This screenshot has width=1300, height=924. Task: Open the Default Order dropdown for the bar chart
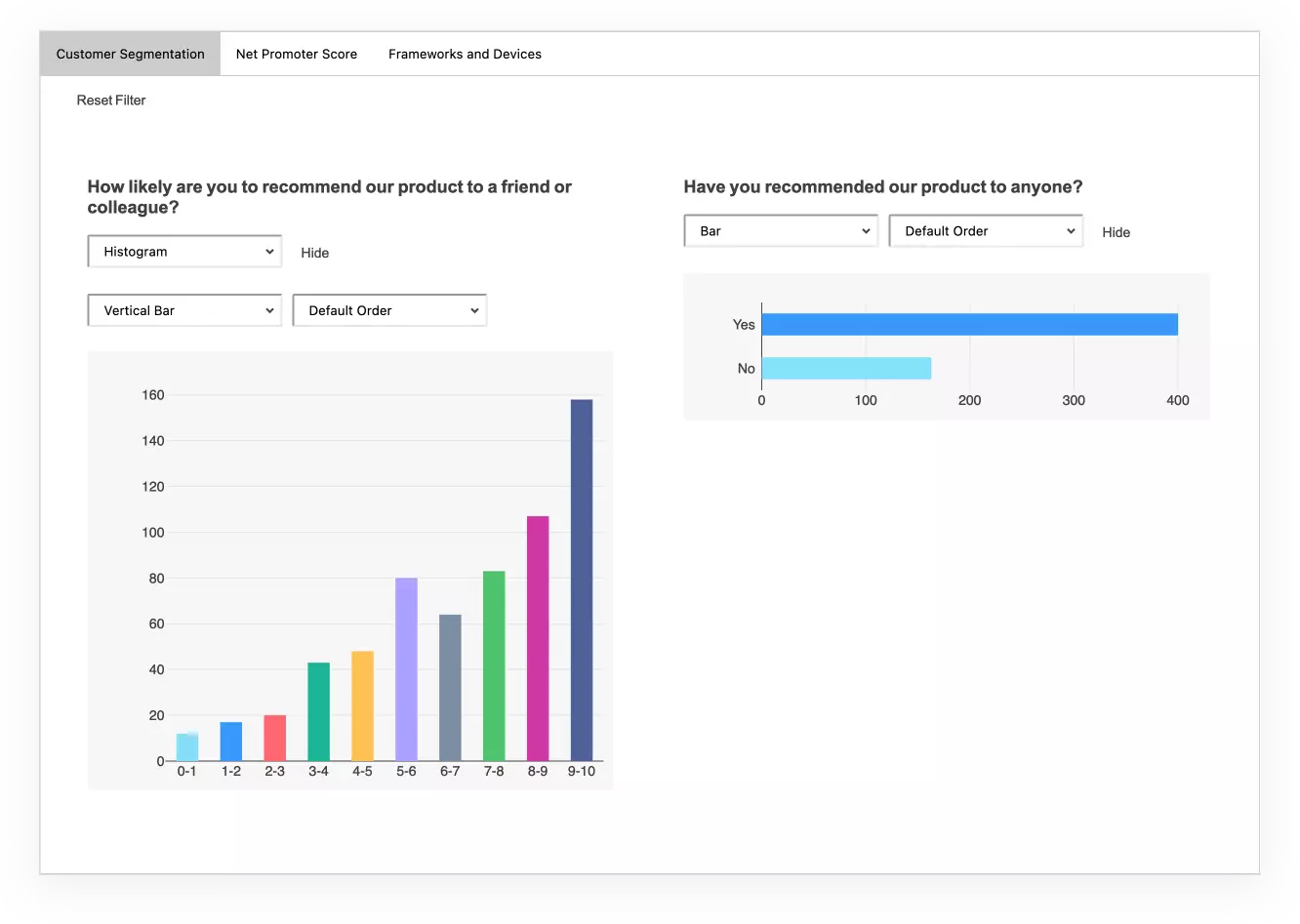click(985, 230)
